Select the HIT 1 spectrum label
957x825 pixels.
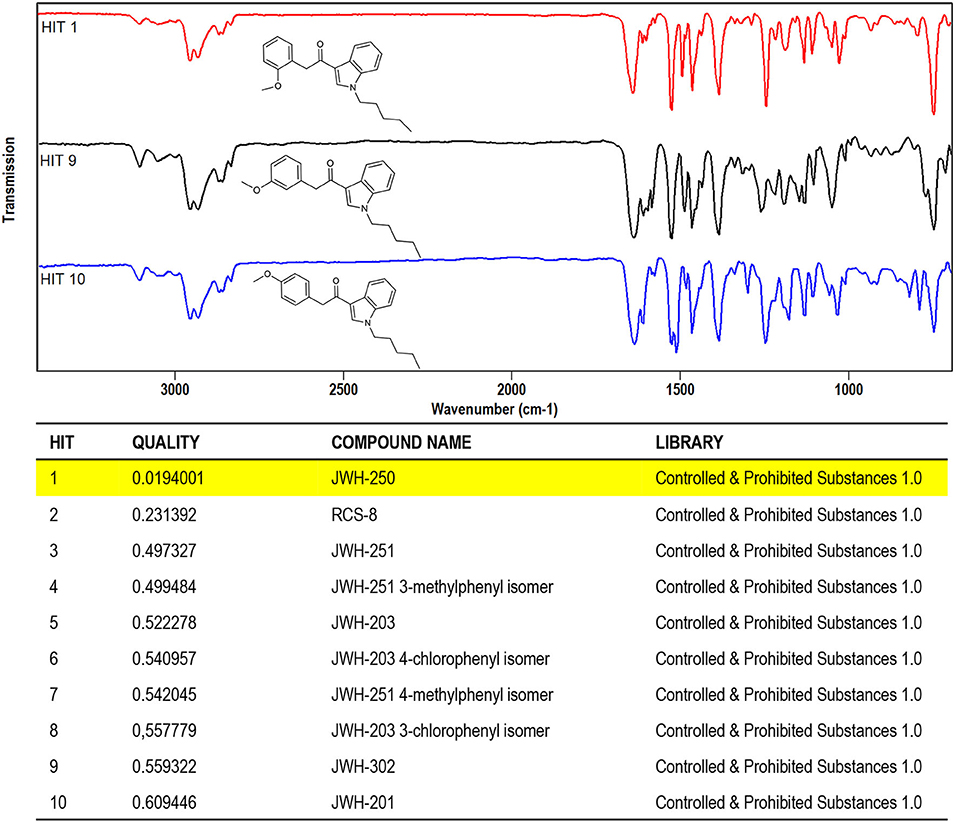click(59, 27)
